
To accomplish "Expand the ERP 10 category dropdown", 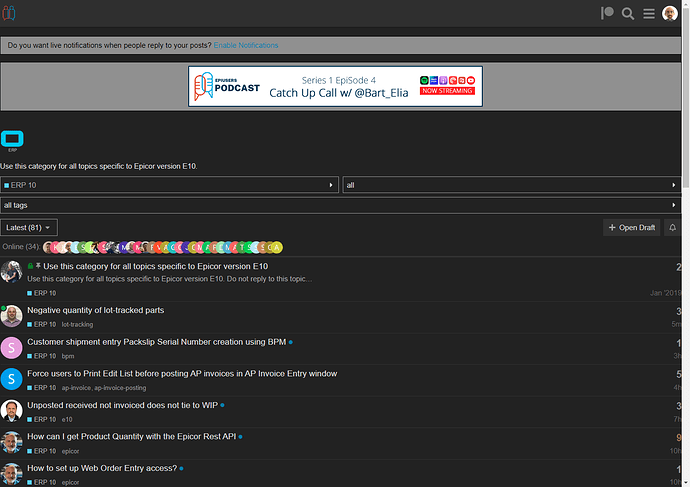I will 169,185.
